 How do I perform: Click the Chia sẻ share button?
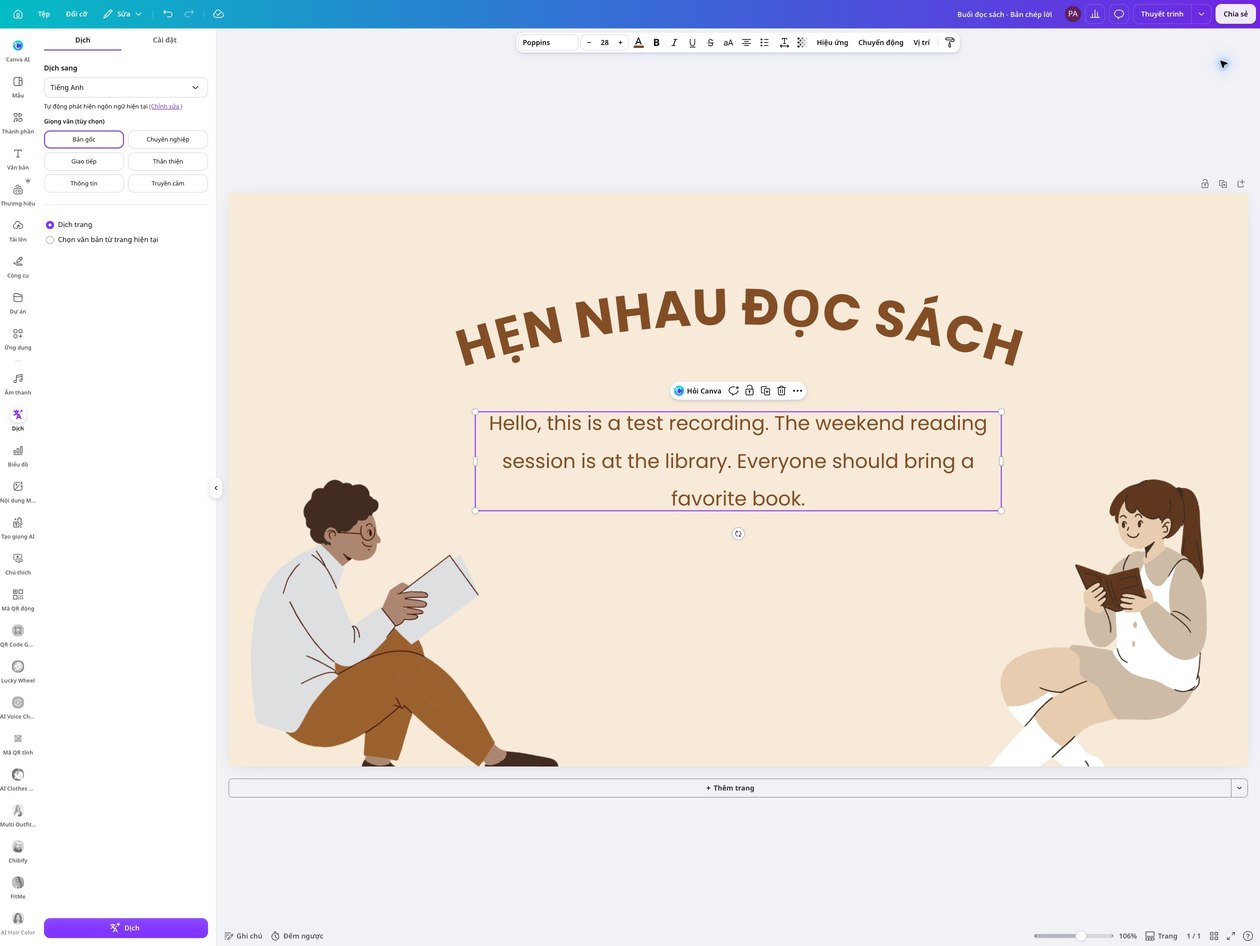1235,14
